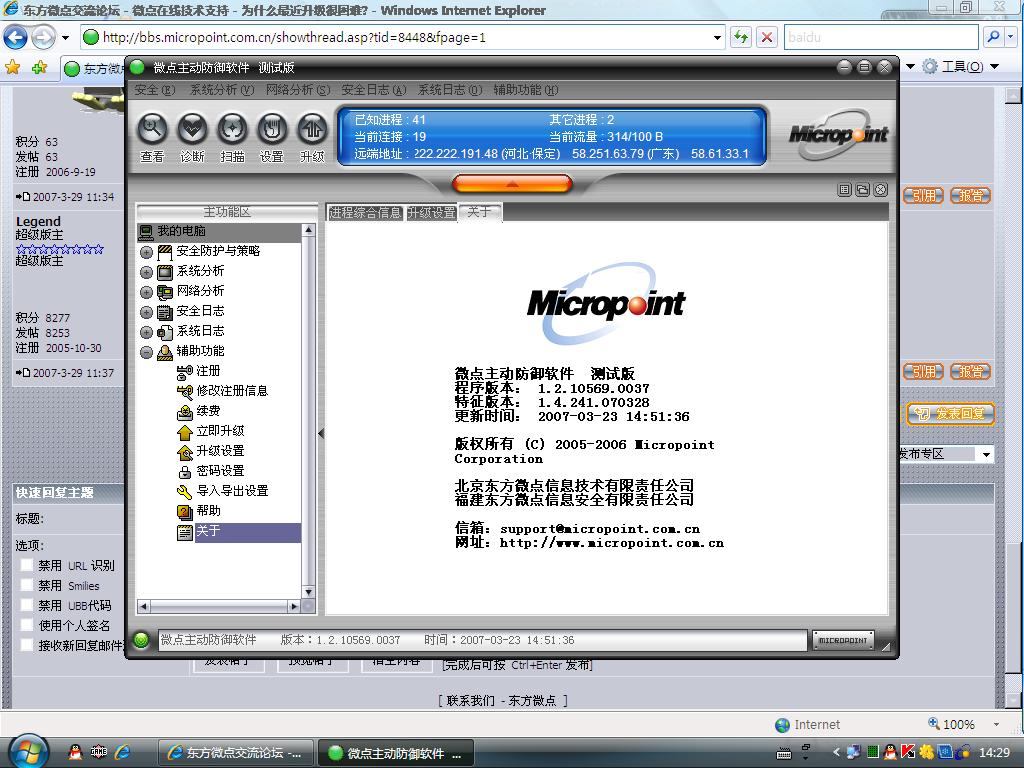1024x768 pixels.
Task: Select the 关于 tab
Action: pos(480,212)
